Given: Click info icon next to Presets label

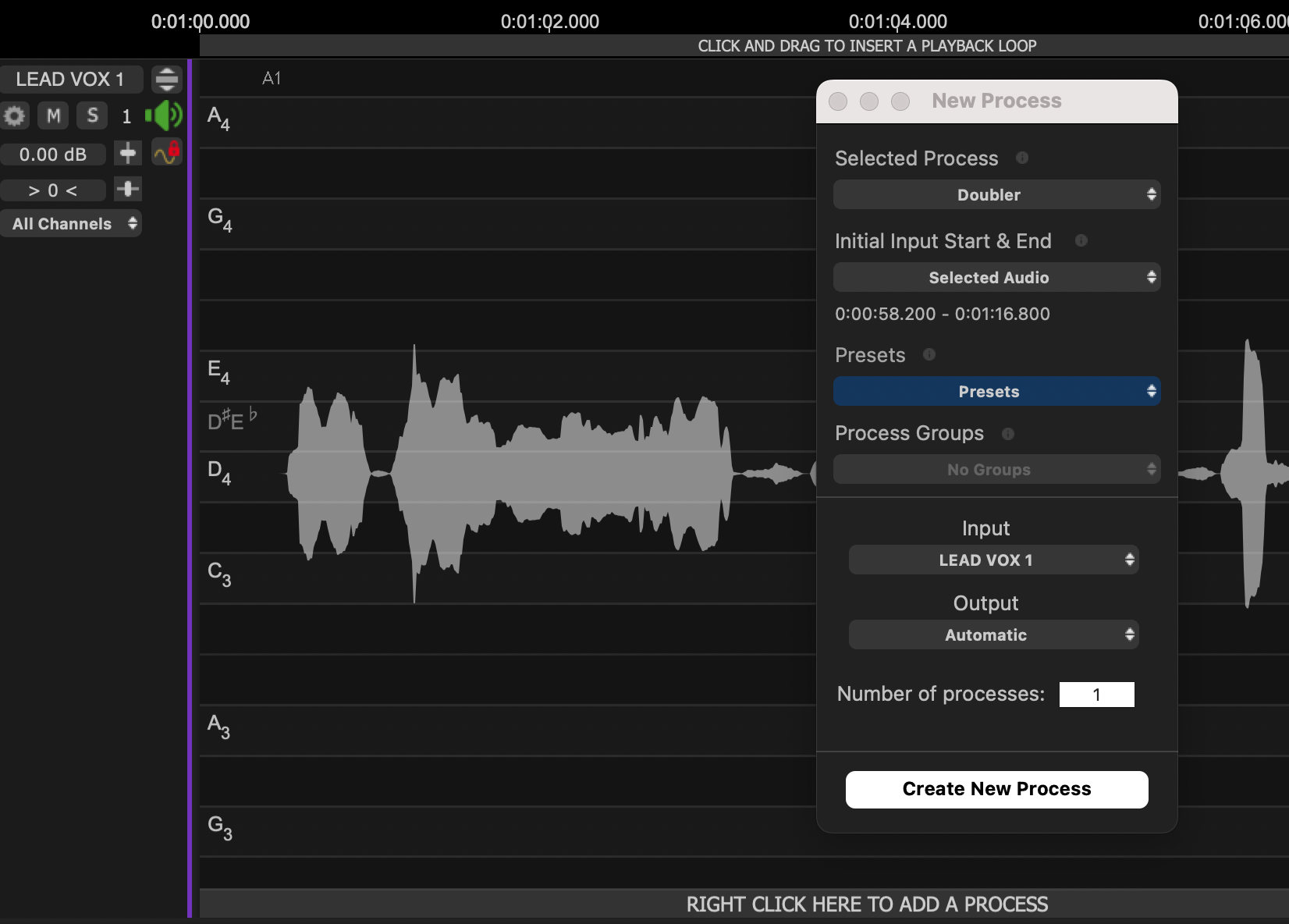Looking at the screenshot, I should pyautogui.click(x=929, y=355).
